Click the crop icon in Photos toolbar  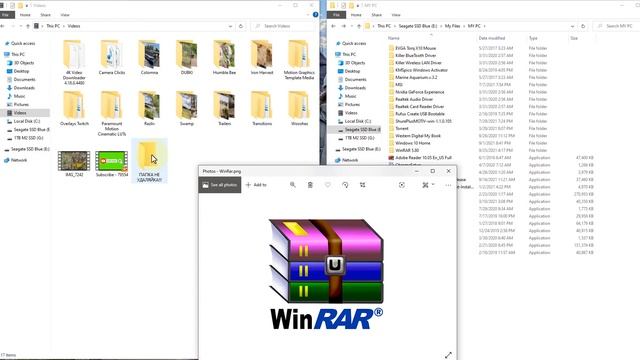[x=362, y=185]
